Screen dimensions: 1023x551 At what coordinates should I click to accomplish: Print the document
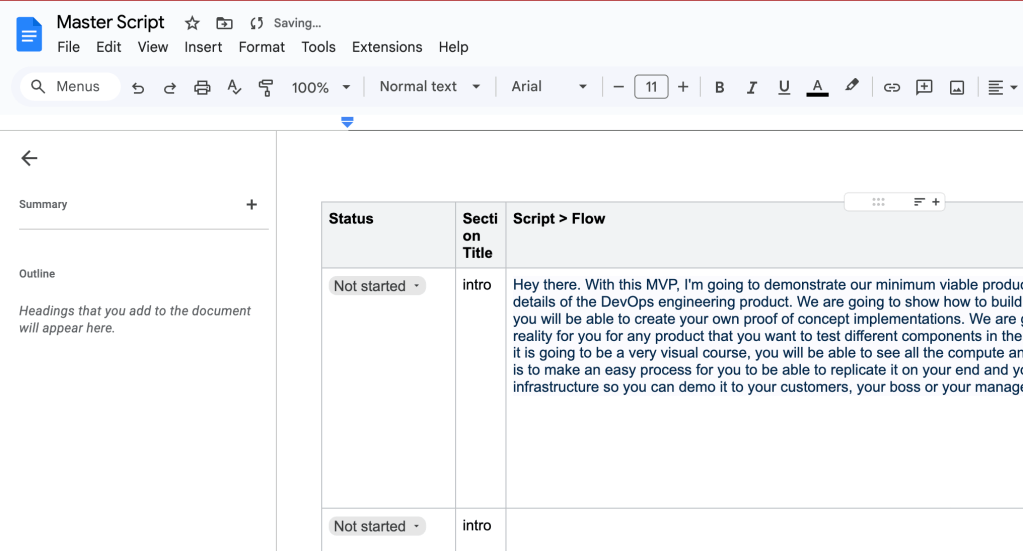click(x=202, y=87)
